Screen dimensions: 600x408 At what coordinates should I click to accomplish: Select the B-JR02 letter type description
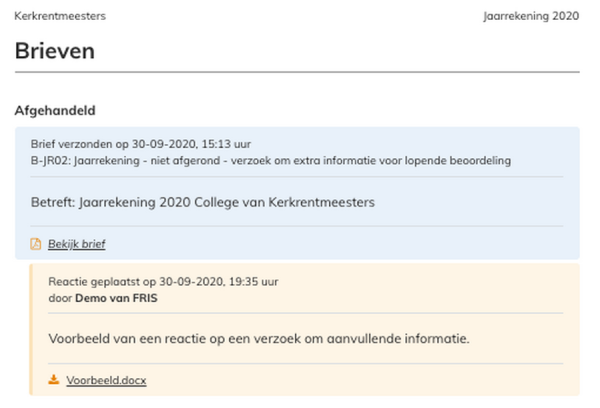click(270, 160)
